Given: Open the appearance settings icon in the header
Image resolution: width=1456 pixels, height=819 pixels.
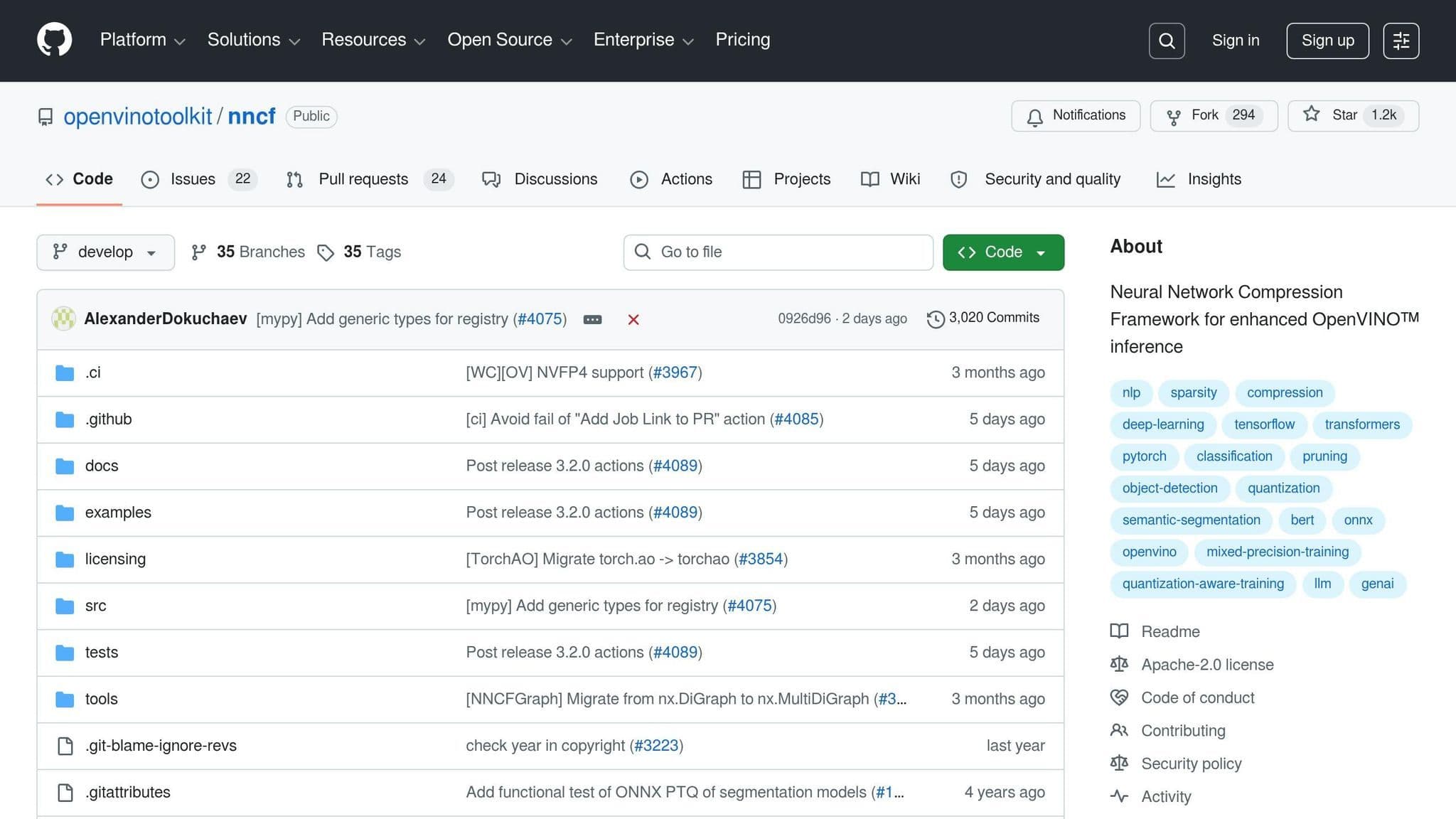Looking at the screenshot, I should click(1401, 41).
